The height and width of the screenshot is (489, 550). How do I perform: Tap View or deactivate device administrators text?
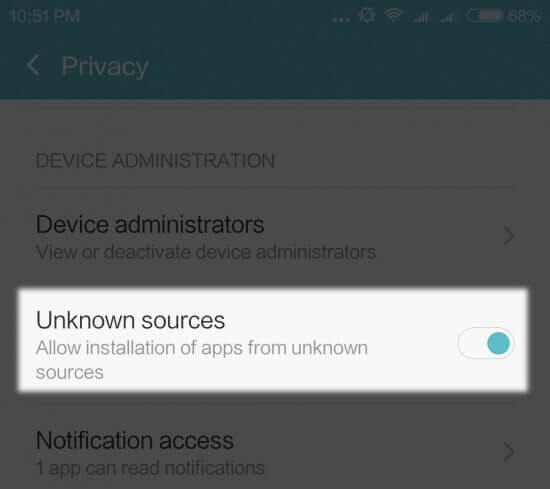[x=206, y=252]
